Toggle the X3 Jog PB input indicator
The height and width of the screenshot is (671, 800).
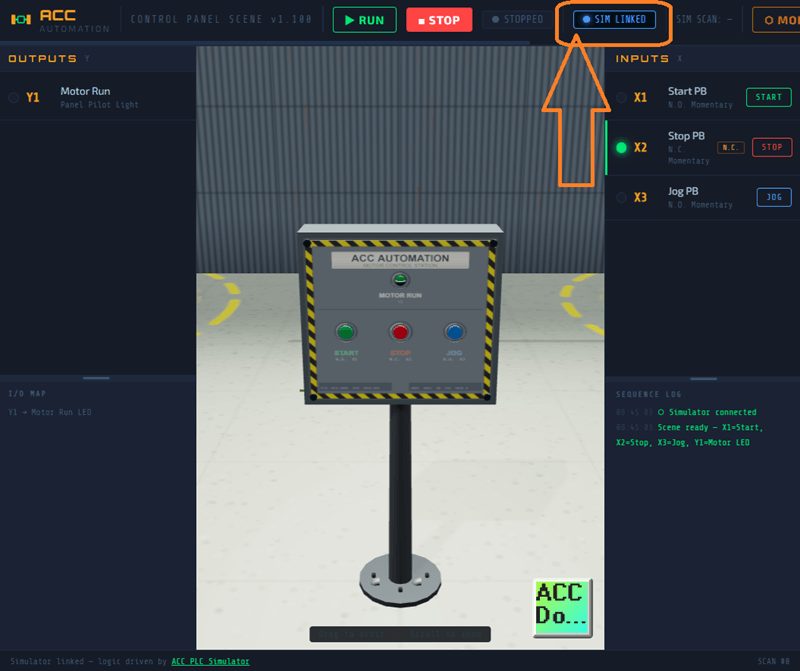click(622, 197)
